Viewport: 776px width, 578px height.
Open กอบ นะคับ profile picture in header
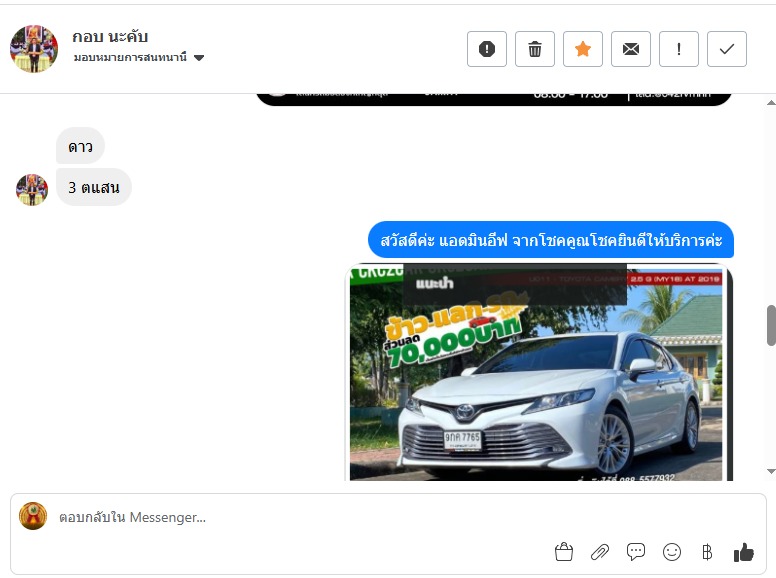click(34, 49)
